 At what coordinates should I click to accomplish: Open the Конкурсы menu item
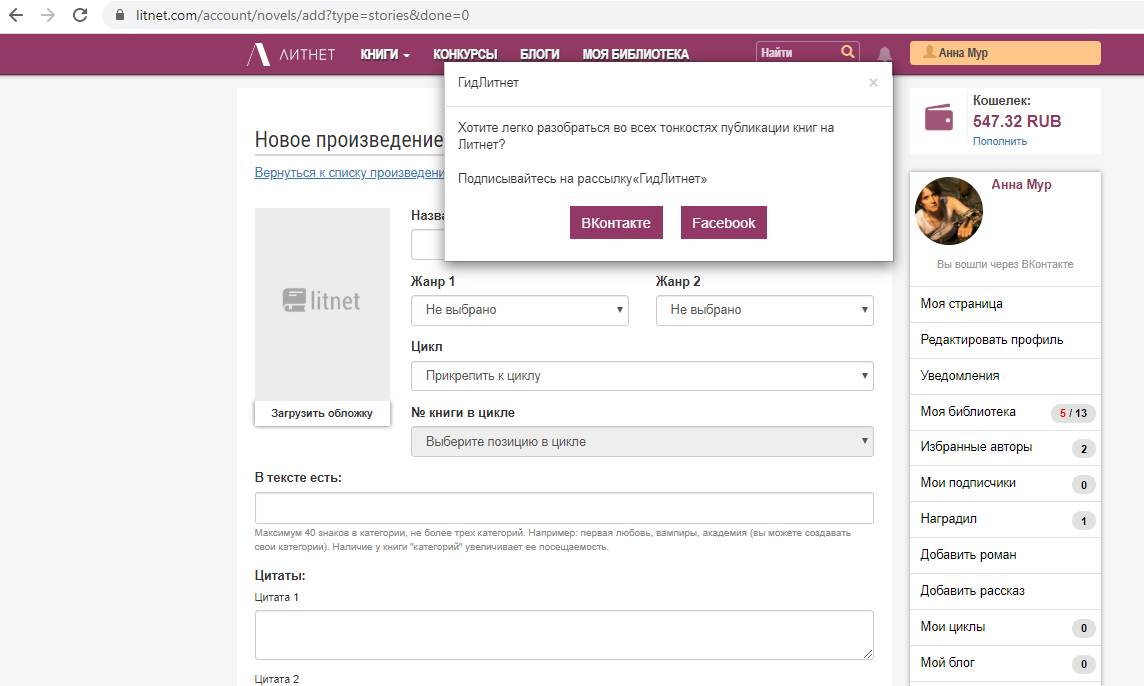[465, 54]
